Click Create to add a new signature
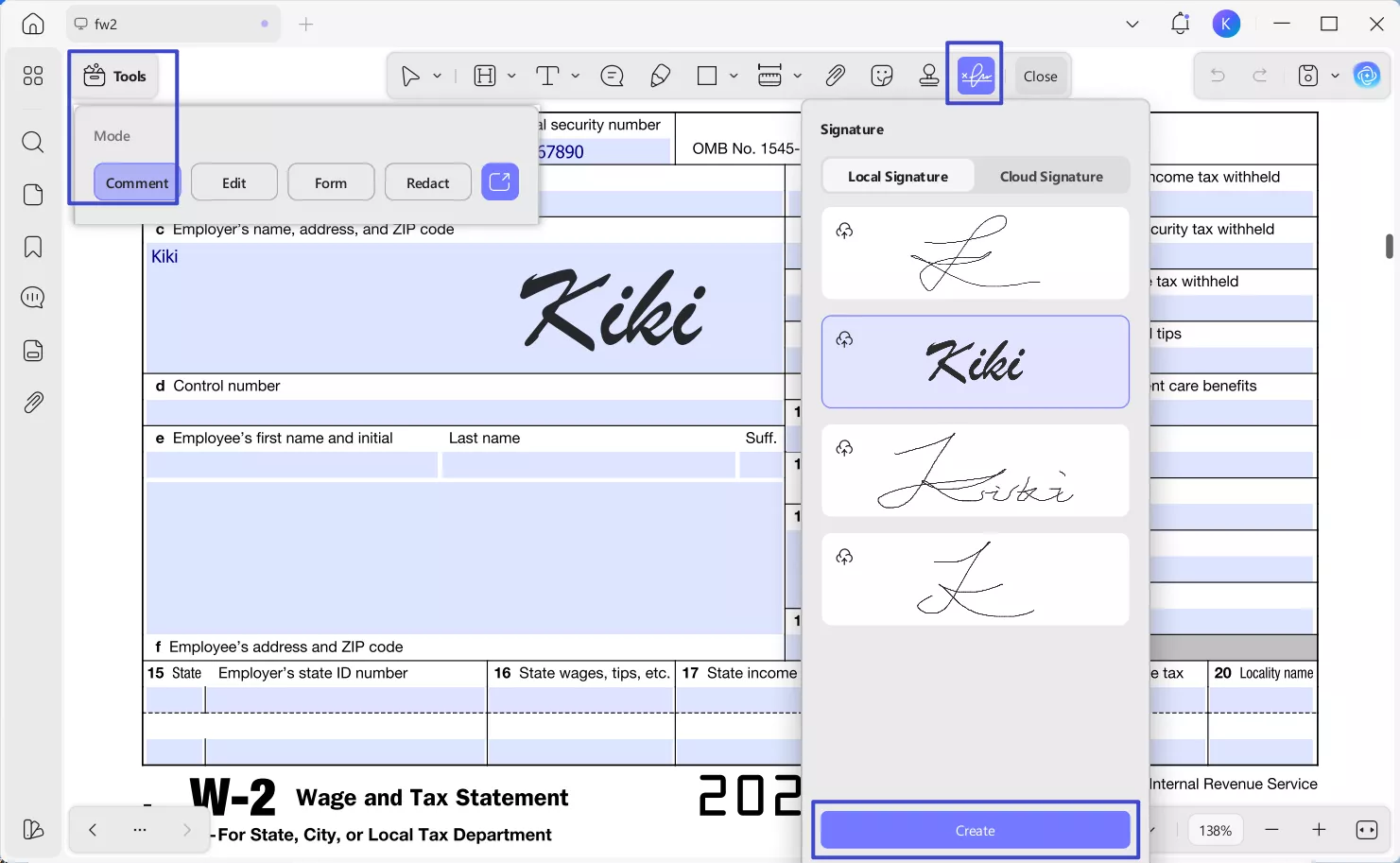Viewport: 1400px width, 863px height. click(976, 830)
